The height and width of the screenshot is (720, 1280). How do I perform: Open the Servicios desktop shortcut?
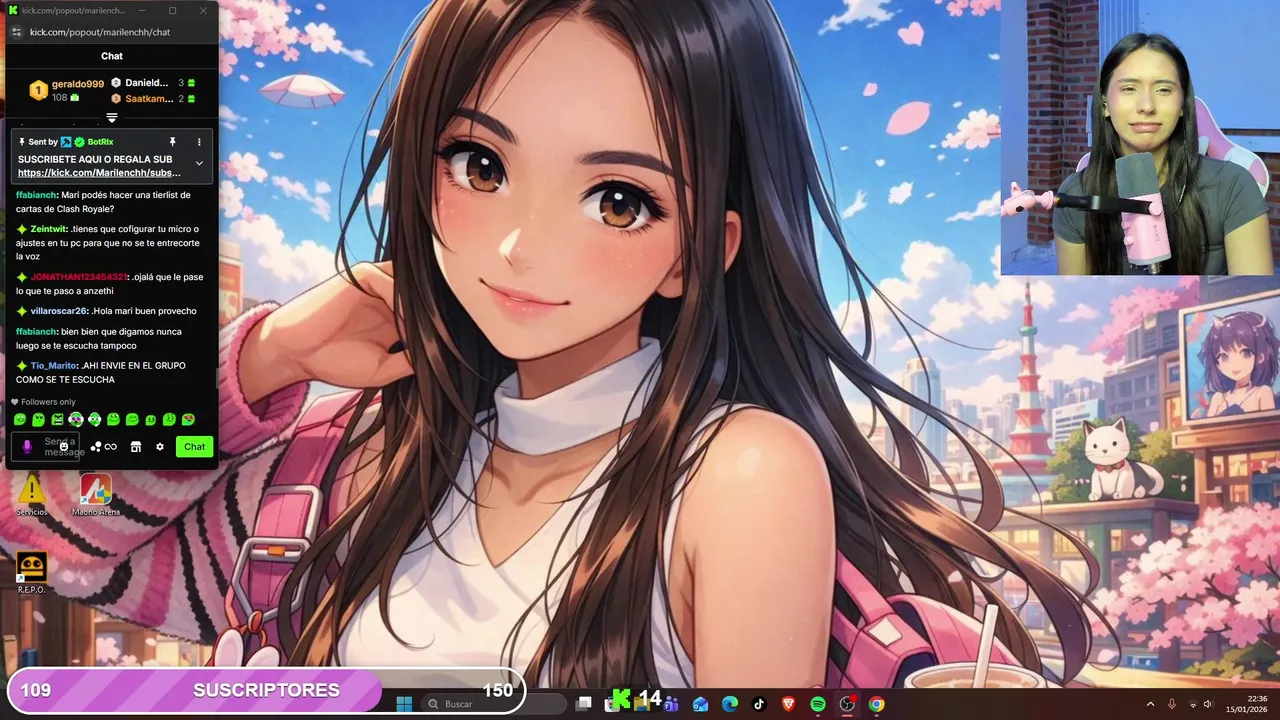pyautogui.click(x=32, y=495)
